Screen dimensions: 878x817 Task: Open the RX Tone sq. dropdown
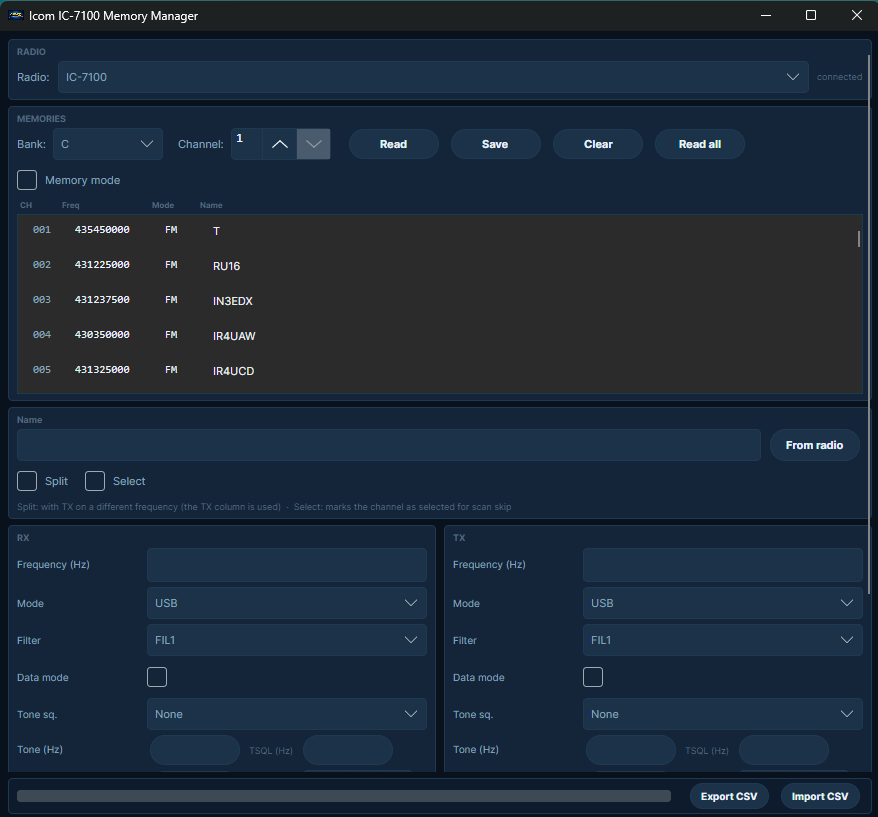(287, 714)
